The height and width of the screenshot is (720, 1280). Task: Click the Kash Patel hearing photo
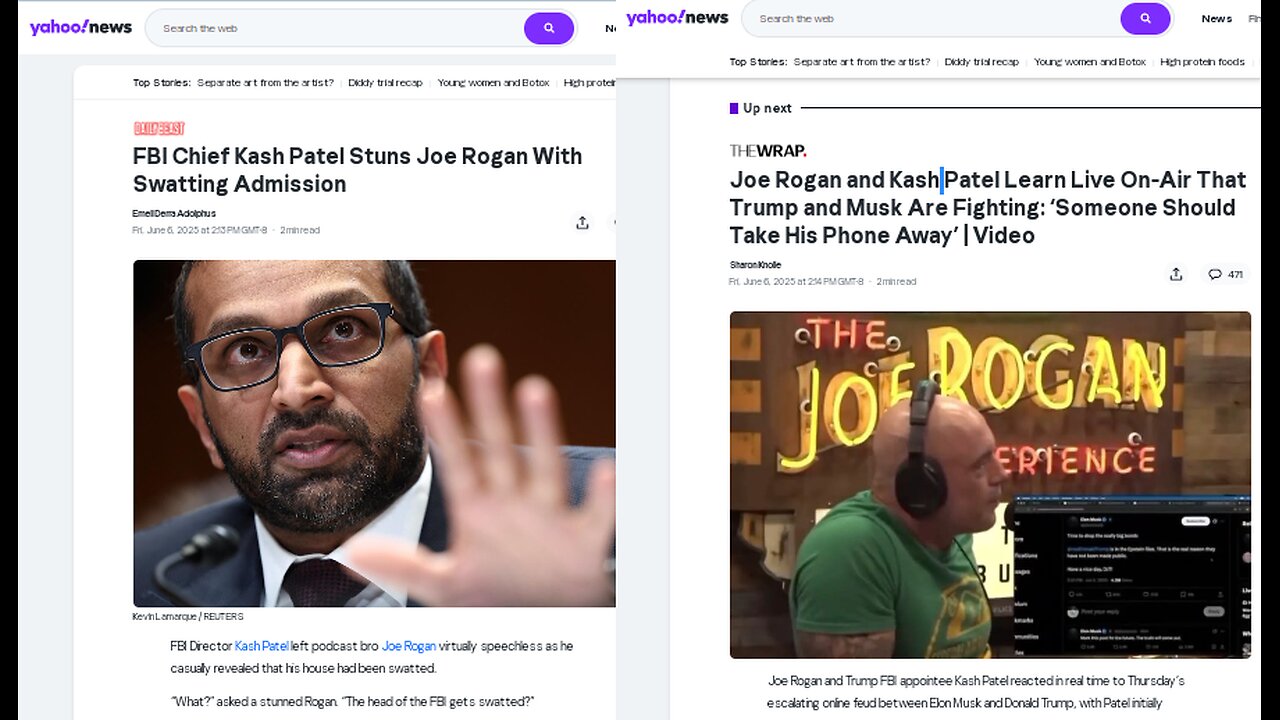[x=374, y=433]
